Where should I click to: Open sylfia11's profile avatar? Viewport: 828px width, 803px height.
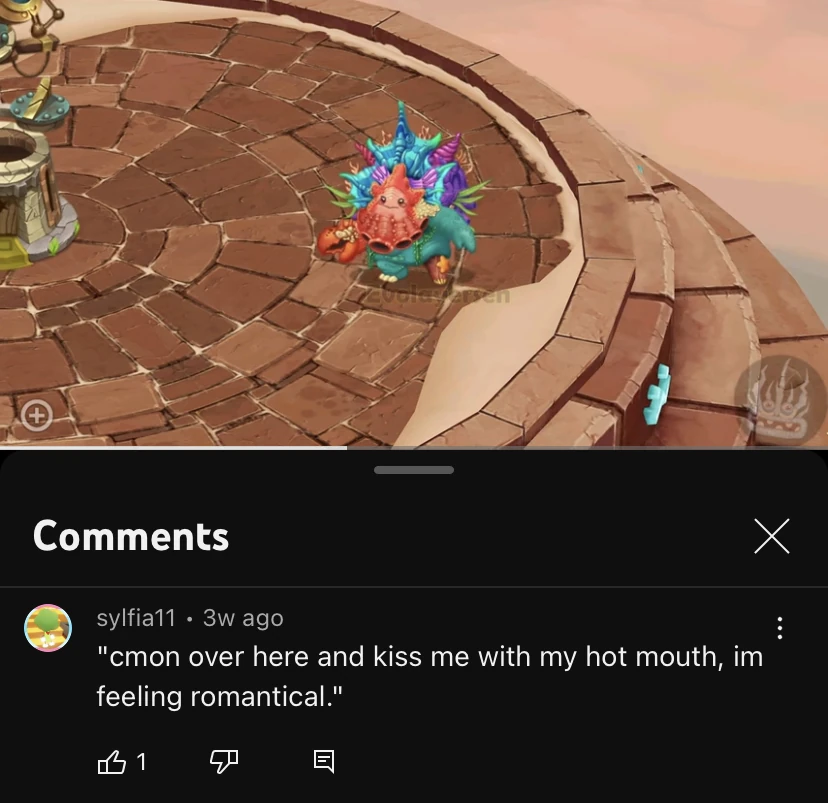pyautogui.click(x=48, y=628)
